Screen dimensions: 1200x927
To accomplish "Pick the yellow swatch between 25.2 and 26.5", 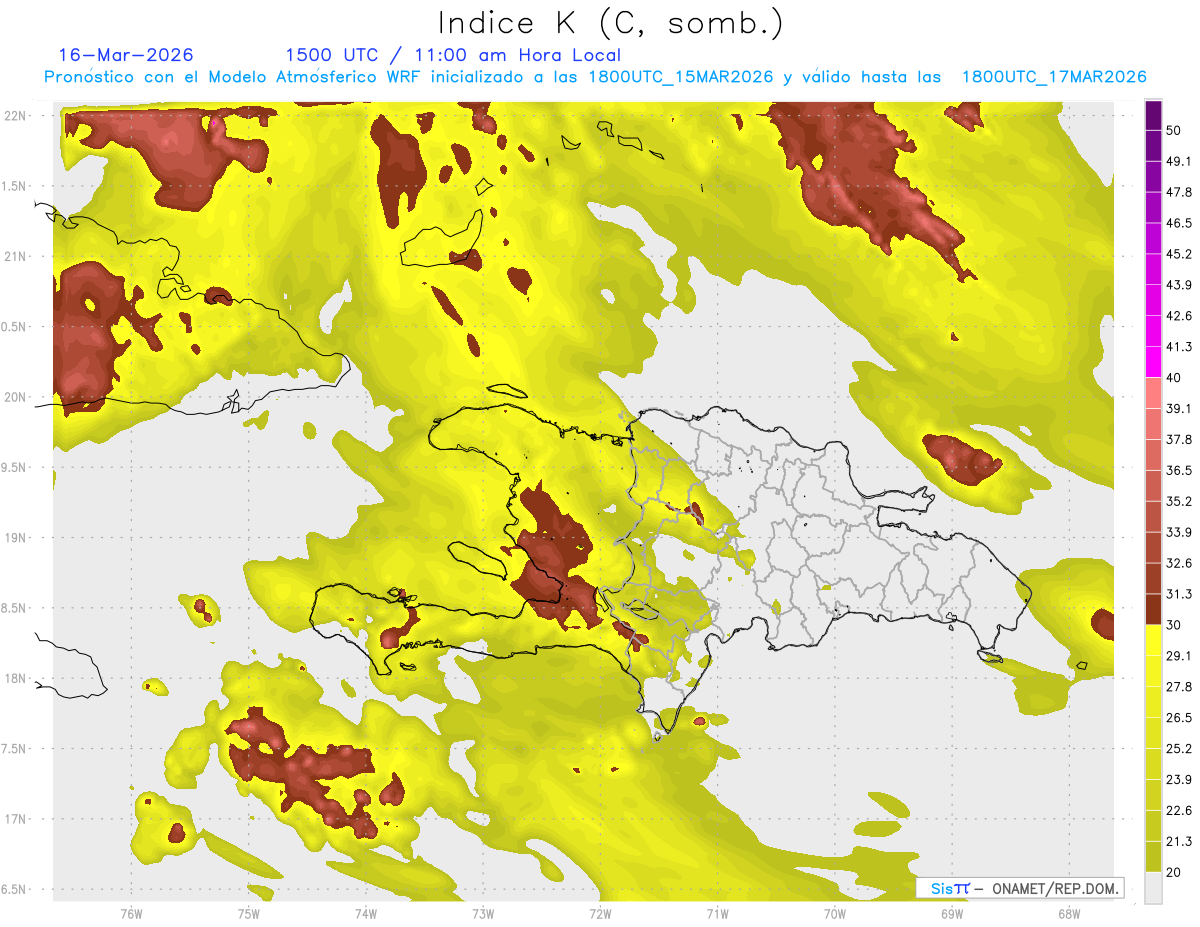I will (1153, 734).
